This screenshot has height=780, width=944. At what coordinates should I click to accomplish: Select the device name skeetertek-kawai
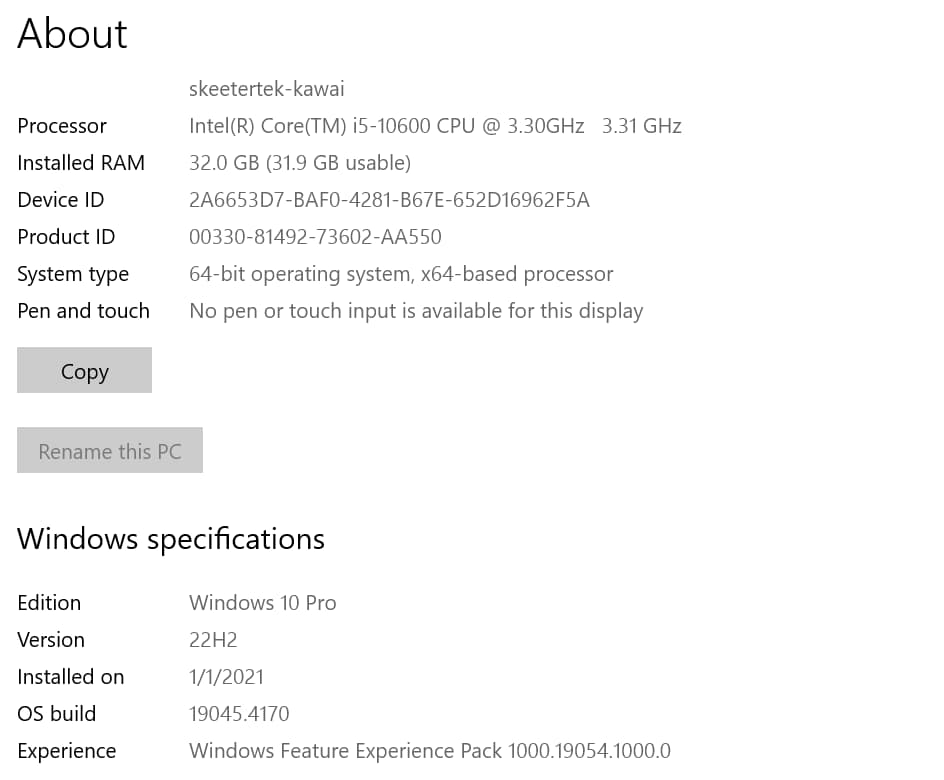click(x=266, y=88)
